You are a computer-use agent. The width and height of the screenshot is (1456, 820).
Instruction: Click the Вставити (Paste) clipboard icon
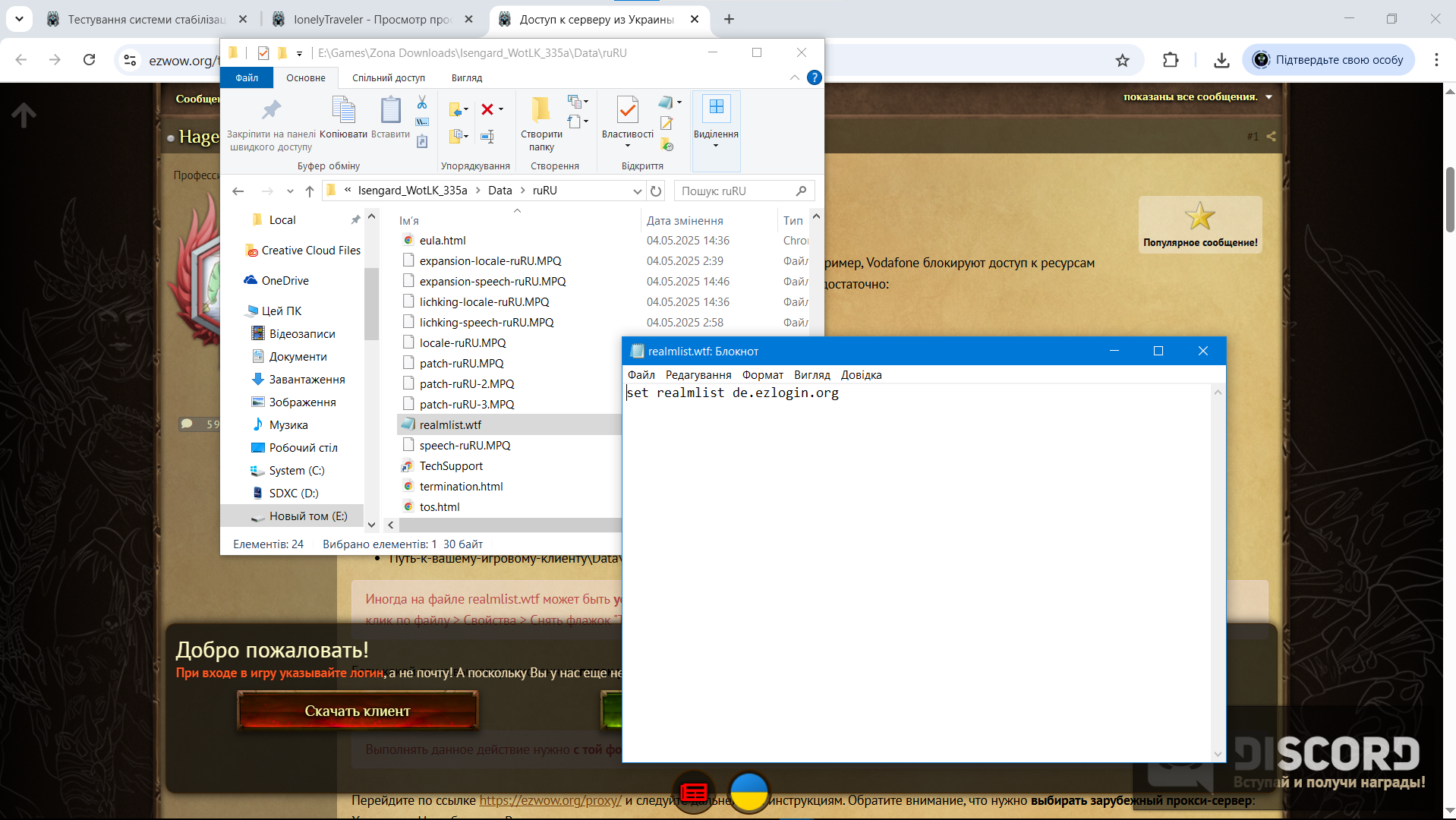point(390,110)
